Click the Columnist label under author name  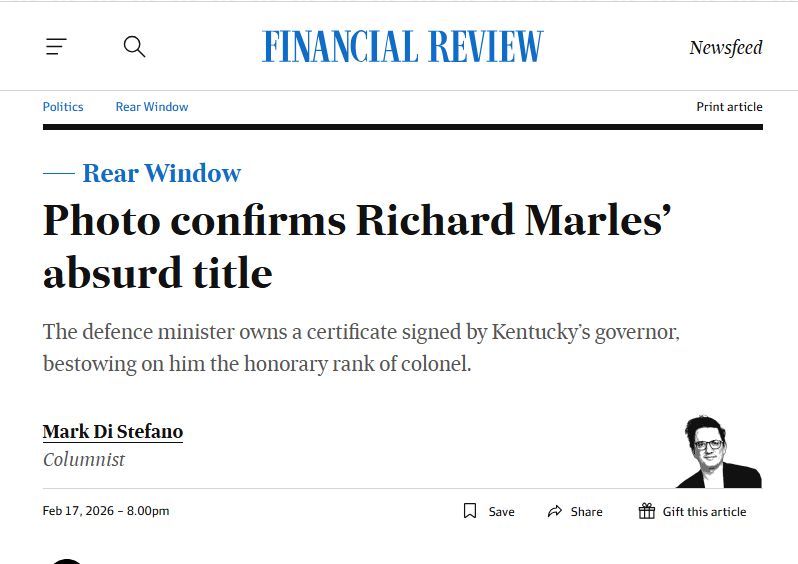pos(84,460)
